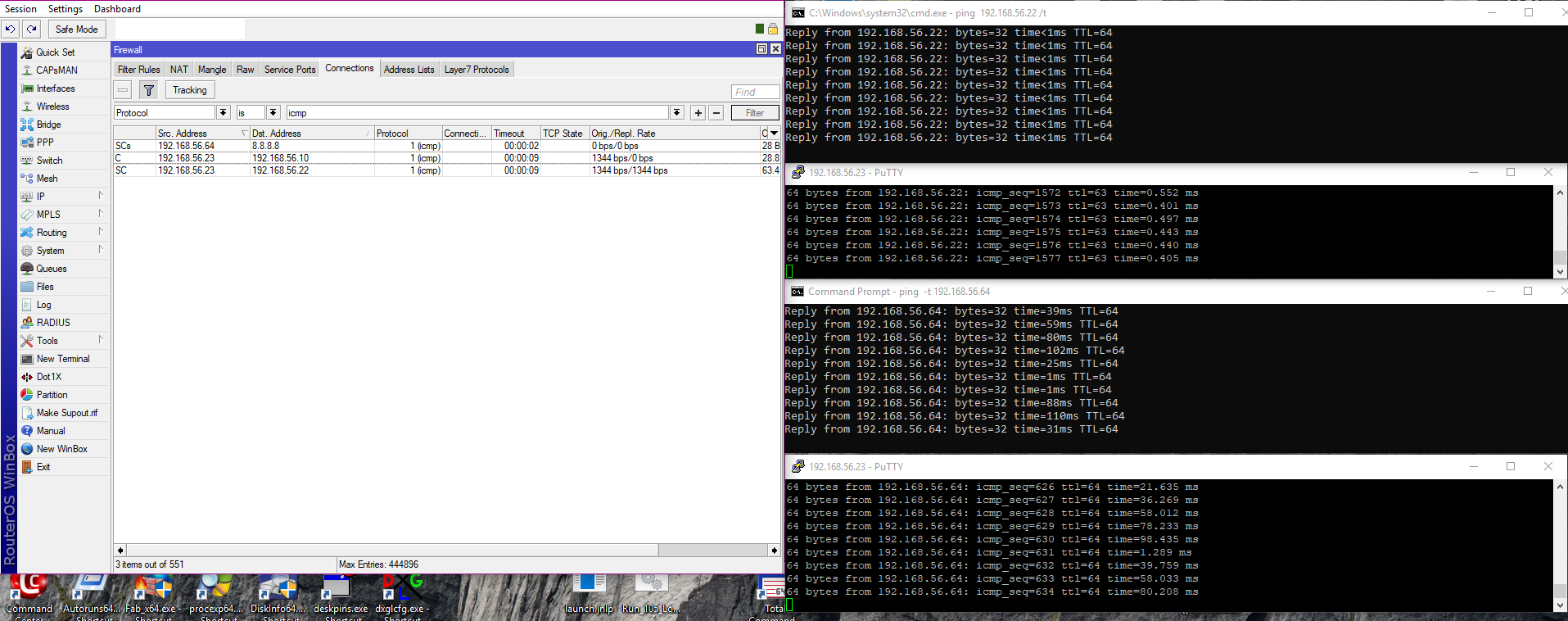1568x621 pixels.
Task: Open procexp64 desktop shortcut
Action: coord(216,598)
